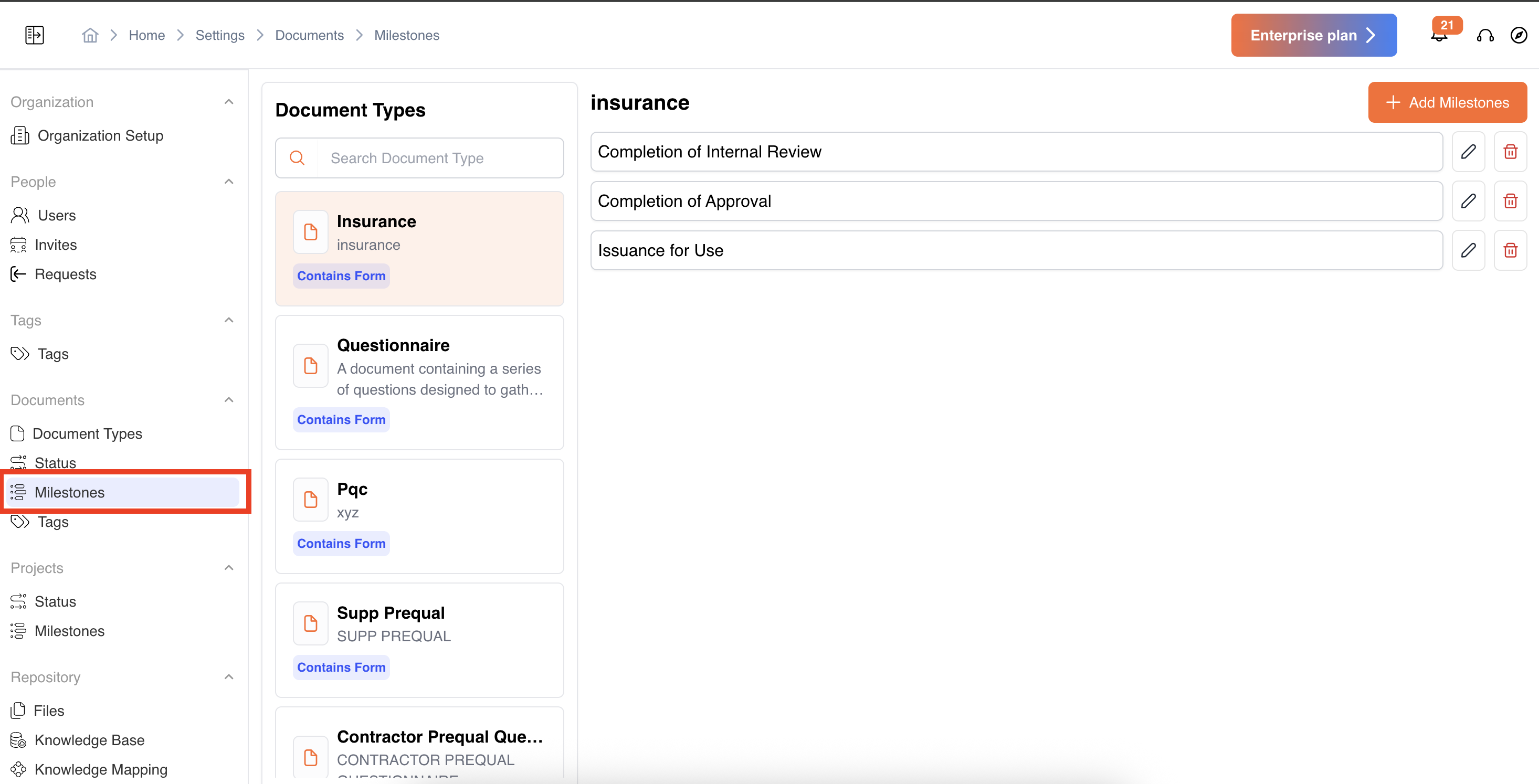1539x784 pixels.
Task: Collapse the Documents sidebar section
Action: (x=229, y=400)
